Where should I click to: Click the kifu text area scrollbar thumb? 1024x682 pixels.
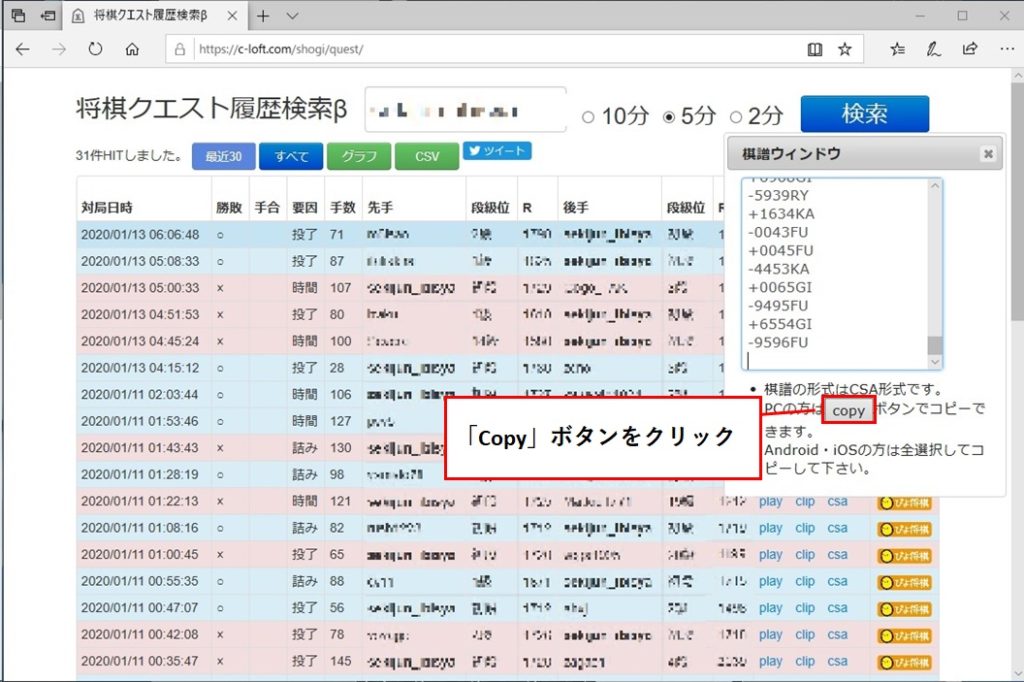click(935, 345)
